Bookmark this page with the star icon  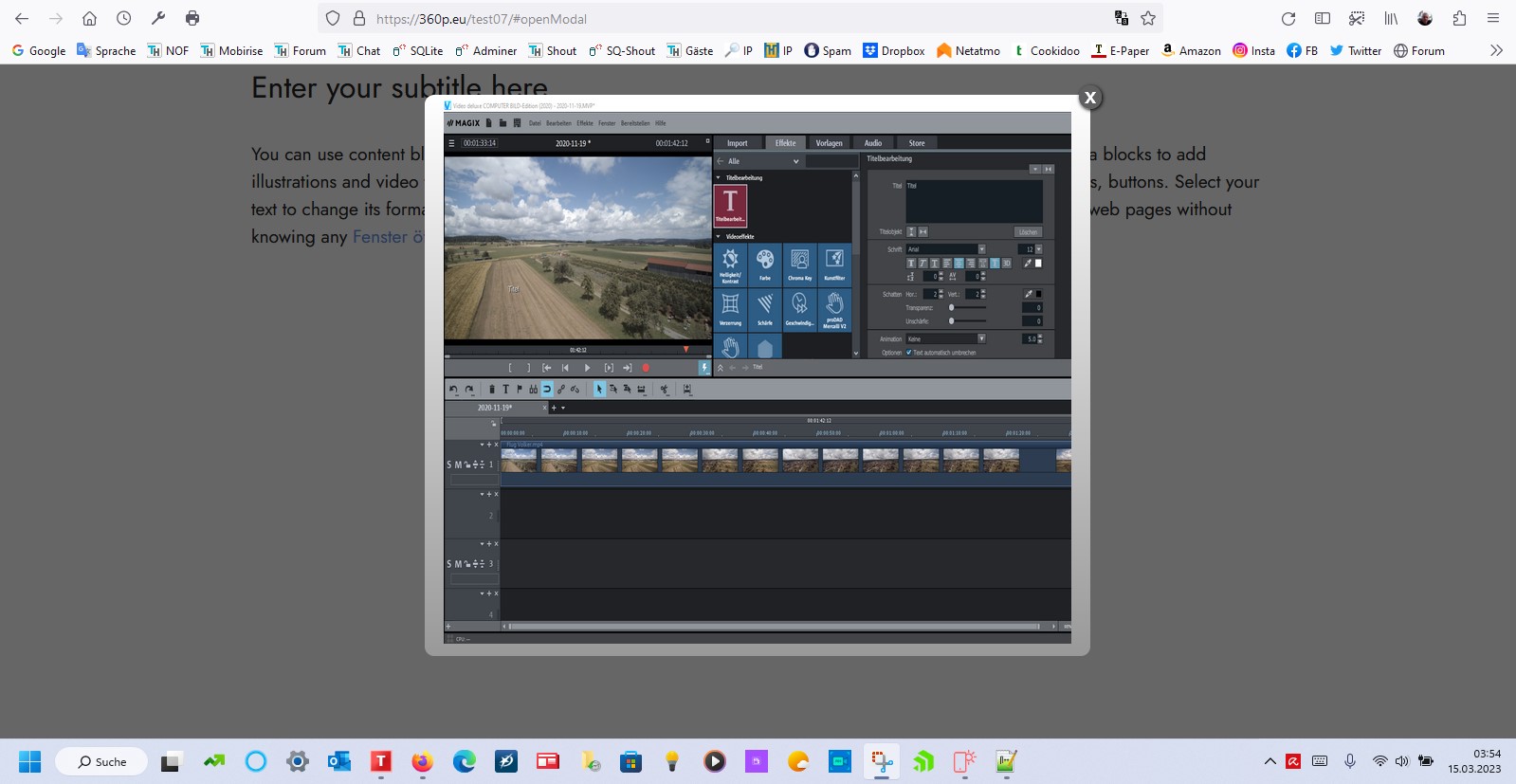(1148, 19)
